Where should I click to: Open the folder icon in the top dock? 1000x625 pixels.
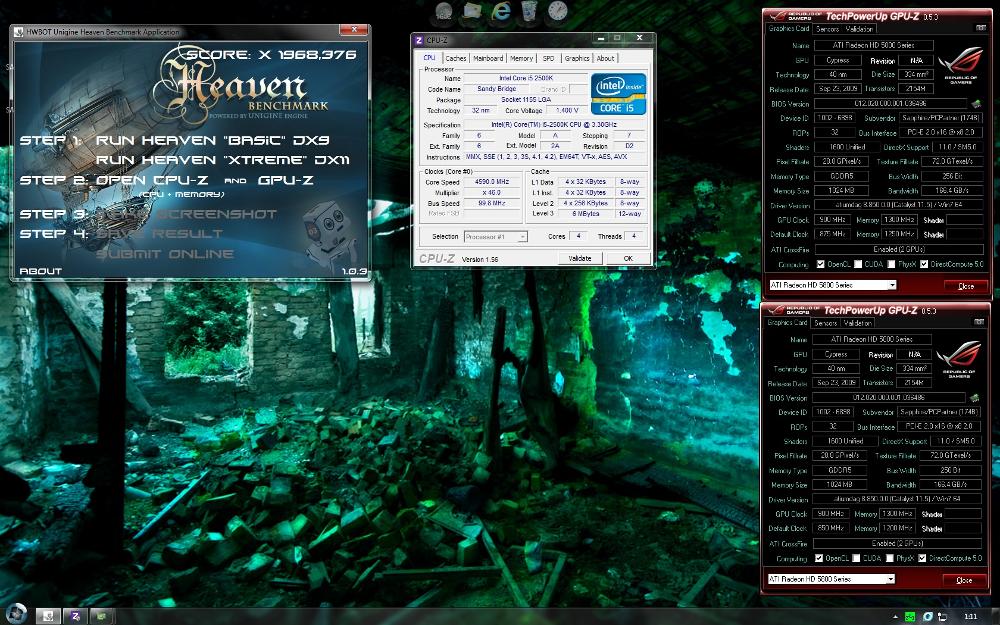pyautogui.click(x=473, y=11)
